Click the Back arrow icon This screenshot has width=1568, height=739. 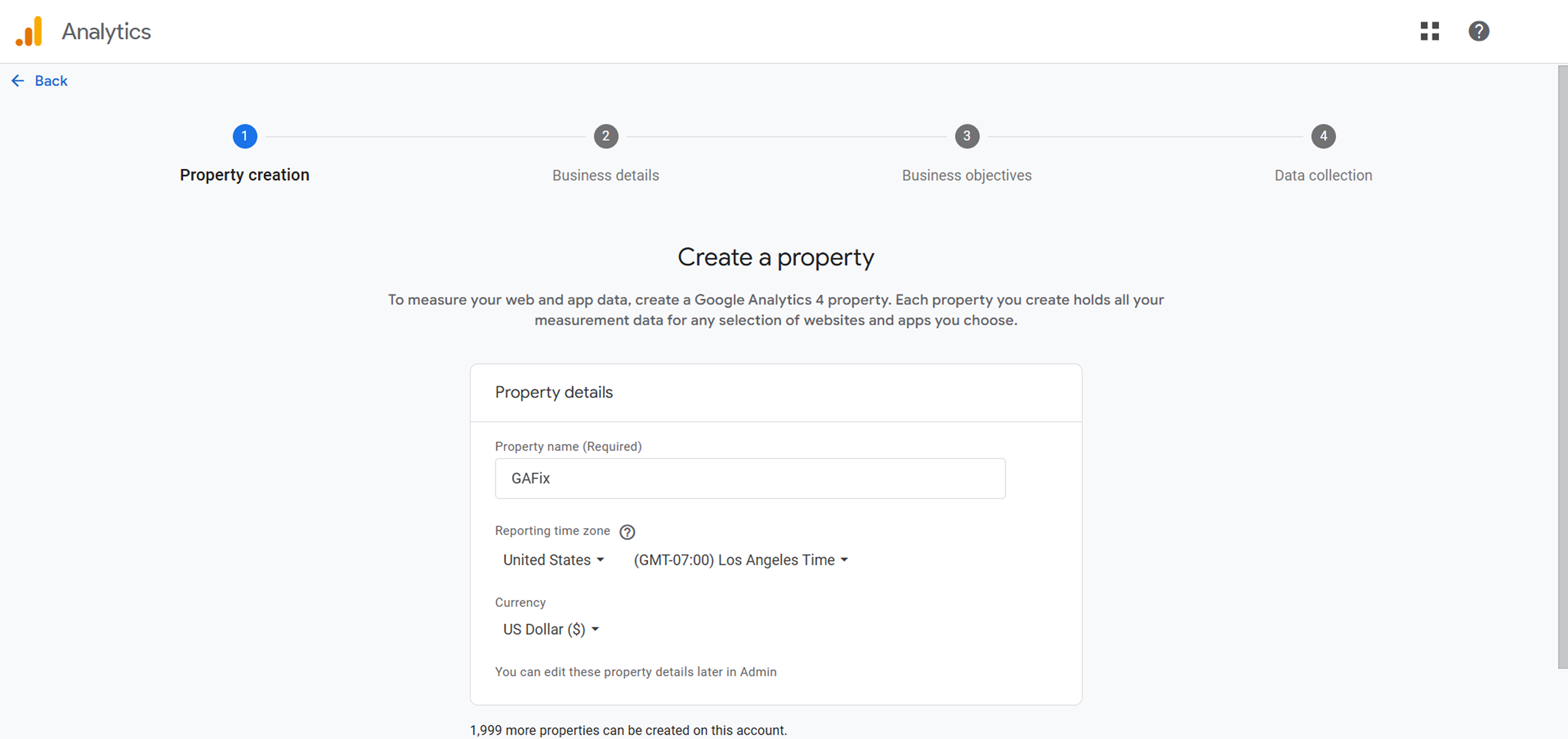18,80
